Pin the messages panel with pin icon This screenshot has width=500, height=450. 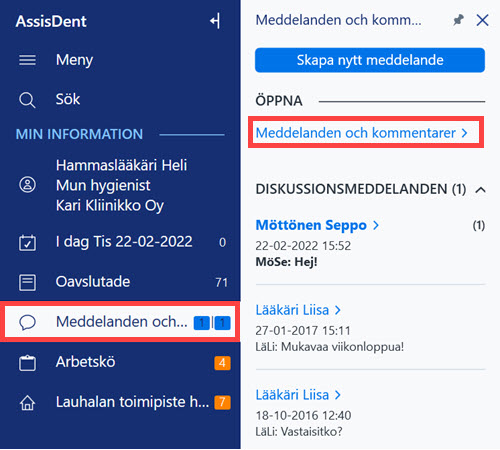[x=458, y=20]
